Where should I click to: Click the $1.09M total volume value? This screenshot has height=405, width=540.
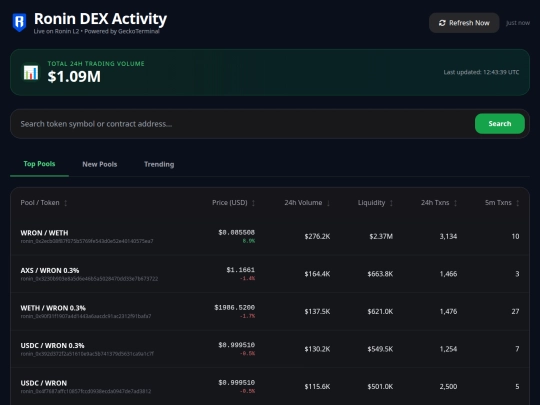74,76
